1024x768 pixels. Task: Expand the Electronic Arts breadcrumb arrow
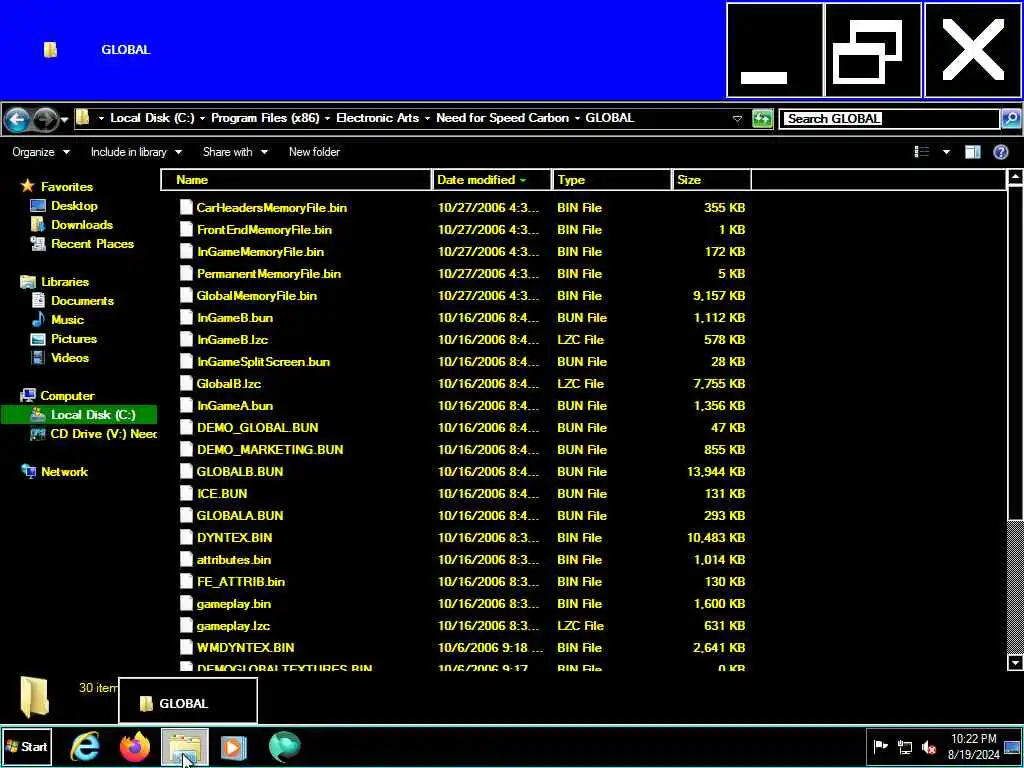[427, 118]
